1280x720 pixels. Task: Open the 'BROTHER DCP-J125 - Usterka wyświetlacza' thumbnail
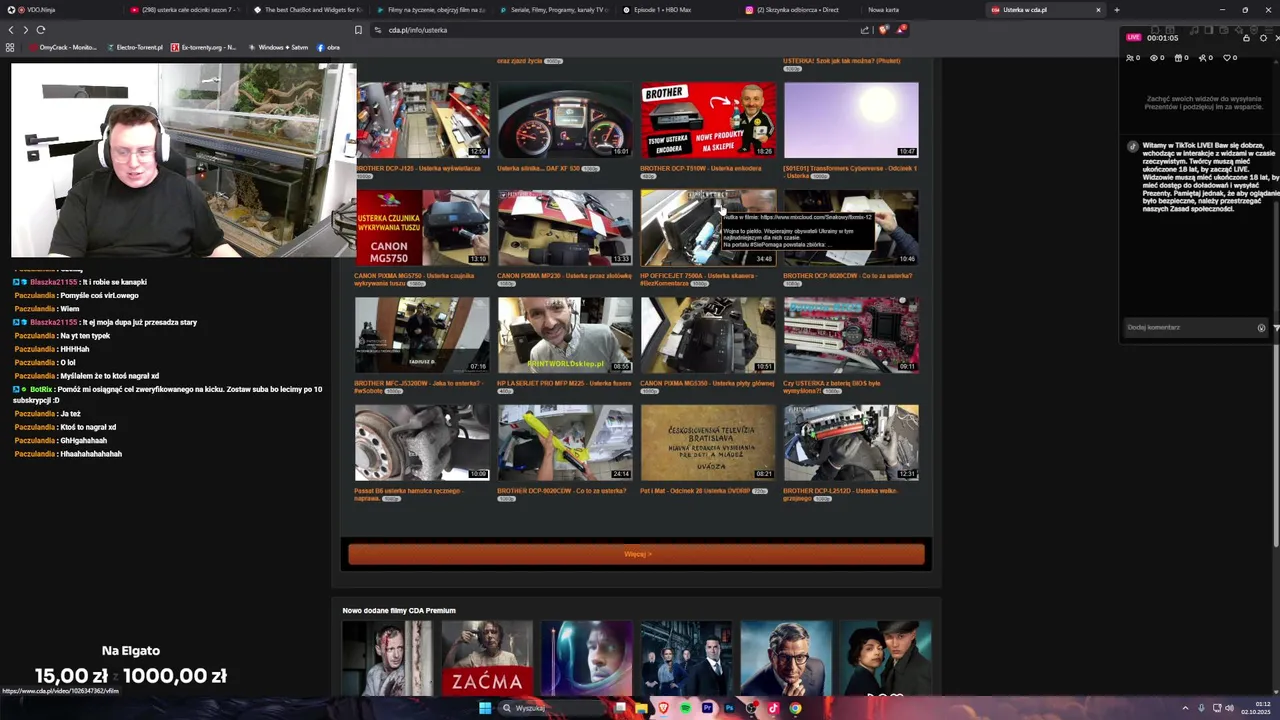[x=422, y=120]
